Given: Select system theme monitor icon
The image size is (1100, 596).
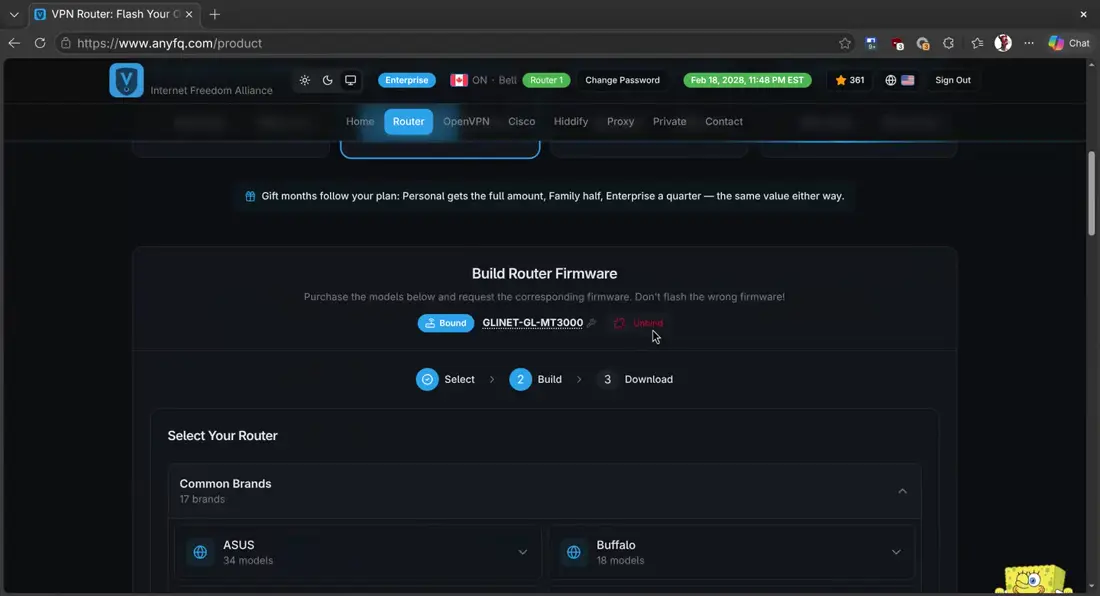Looking at the screenshot, I should [350, 80].
